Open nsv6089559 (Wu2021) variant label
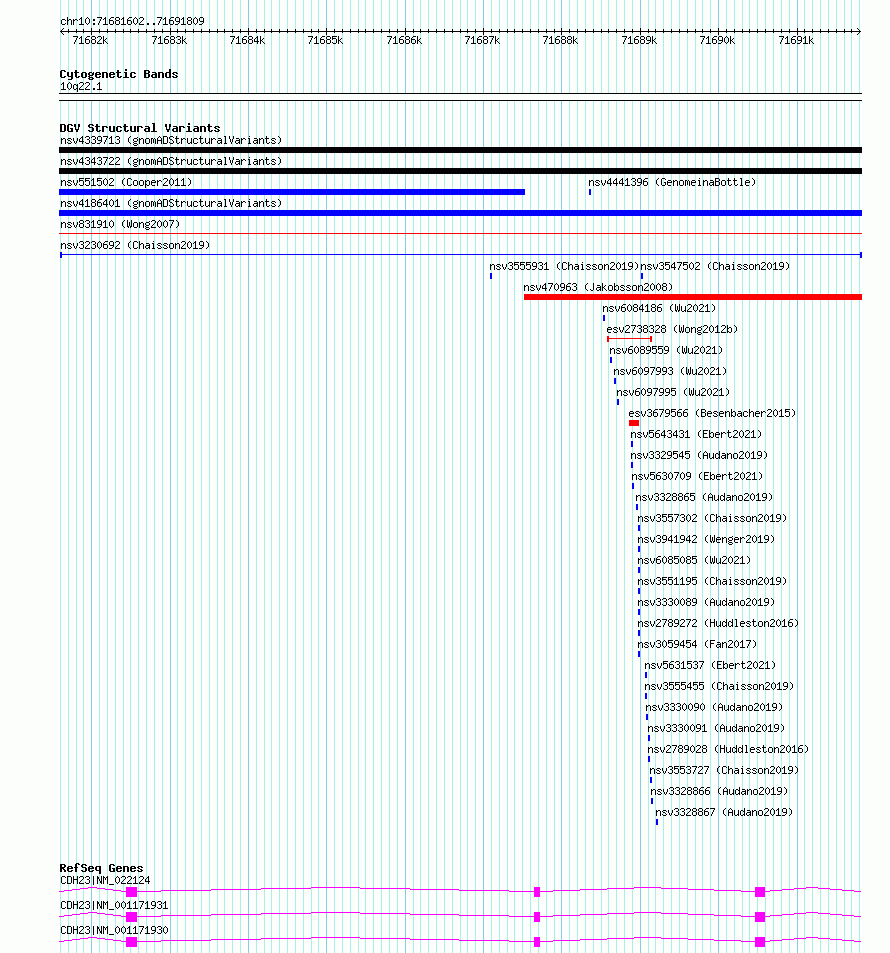Screen dimensions: 890x953 666,350
